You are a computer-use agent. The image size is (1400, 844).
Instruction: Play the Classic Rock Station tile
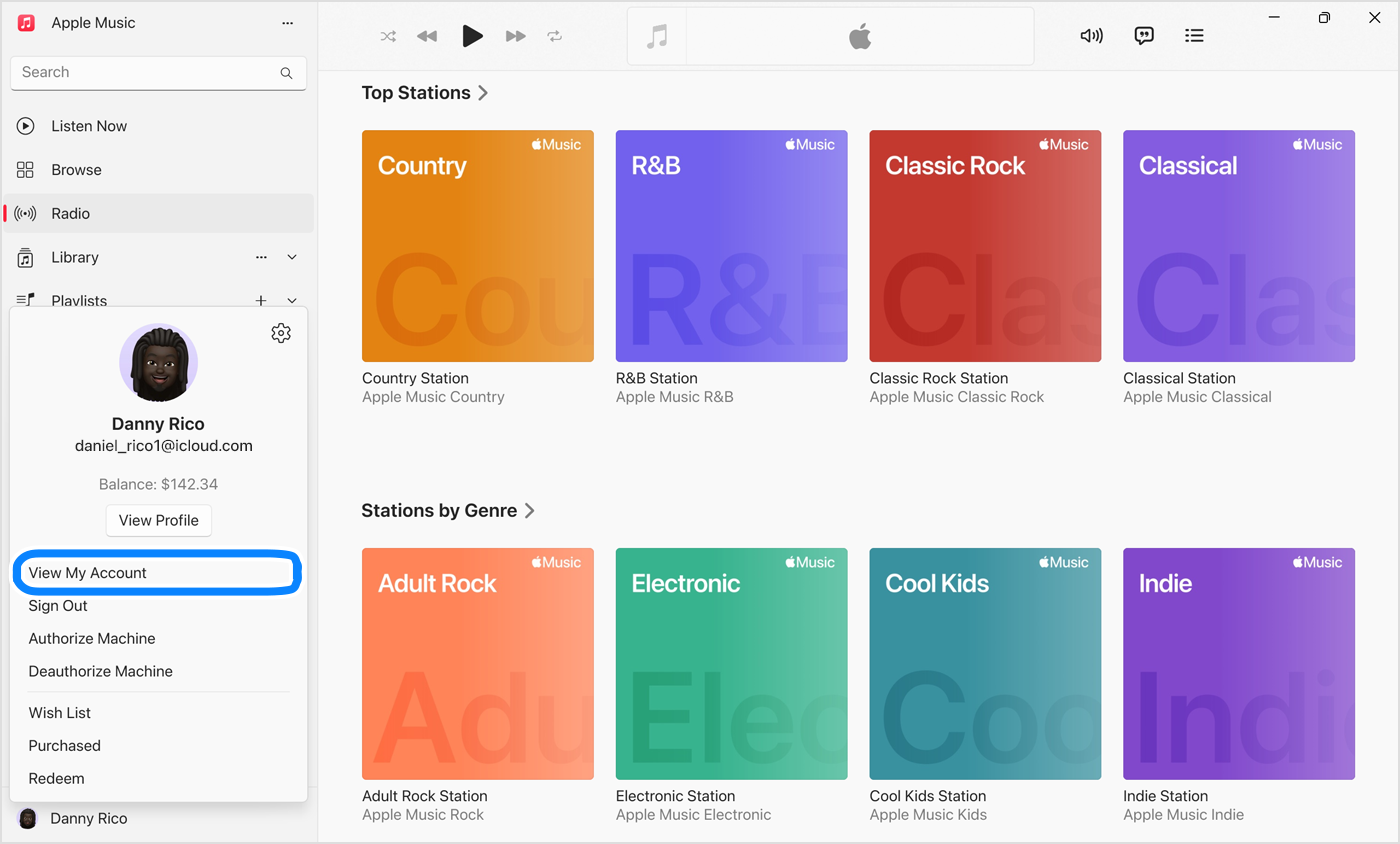(985, 246)
